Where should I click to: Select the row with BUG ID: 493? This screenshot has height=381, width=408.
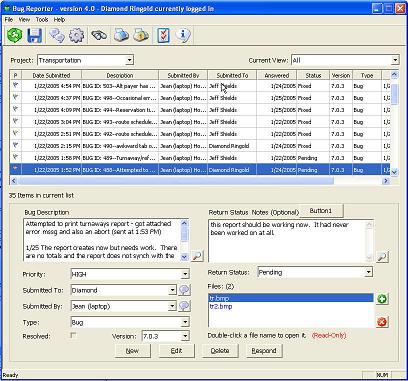tap(200, 122)
